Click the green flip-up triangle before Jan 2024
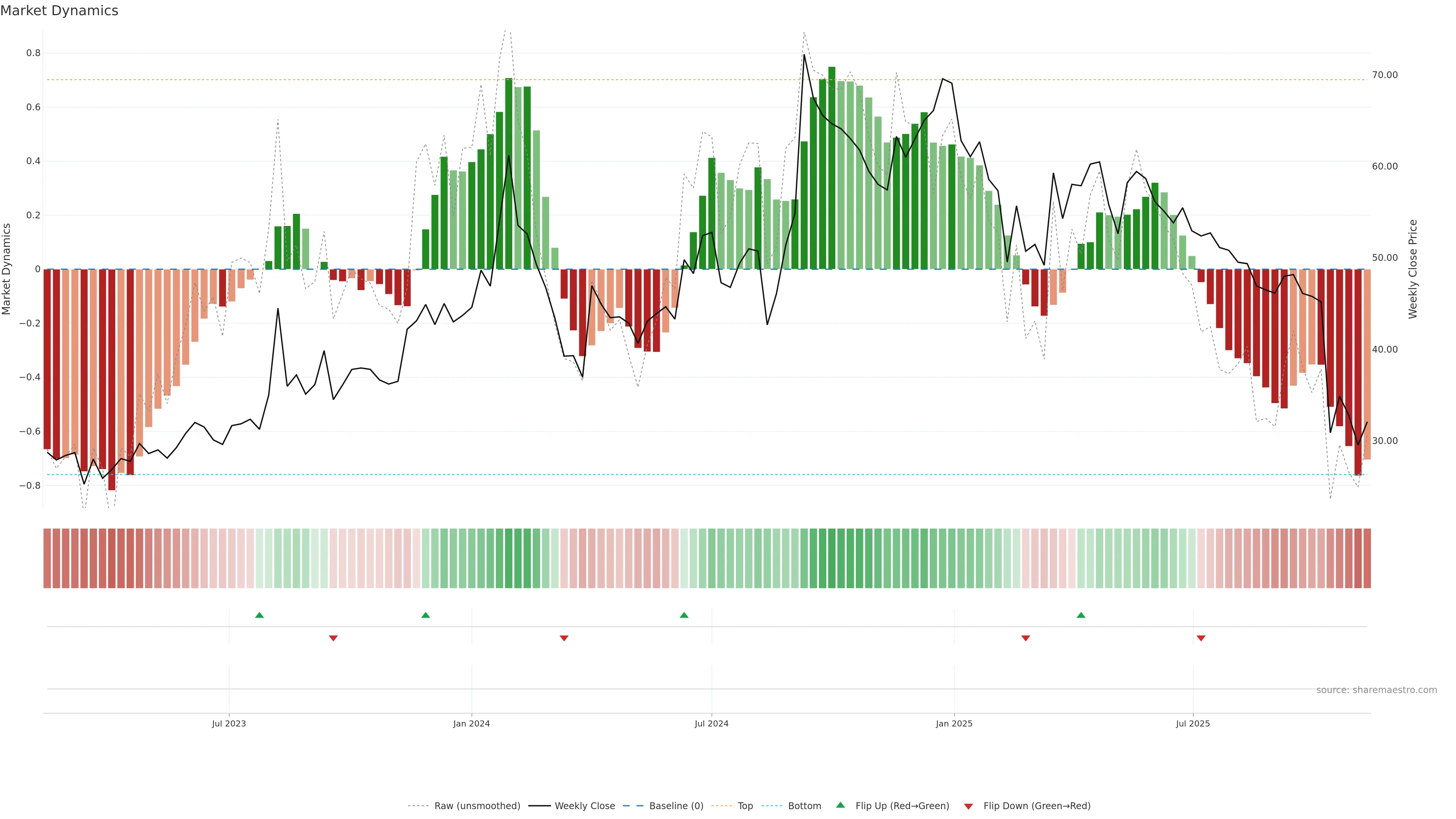Image resolution: width=1456 pixels, height=819 pixels. coord(425,615)
